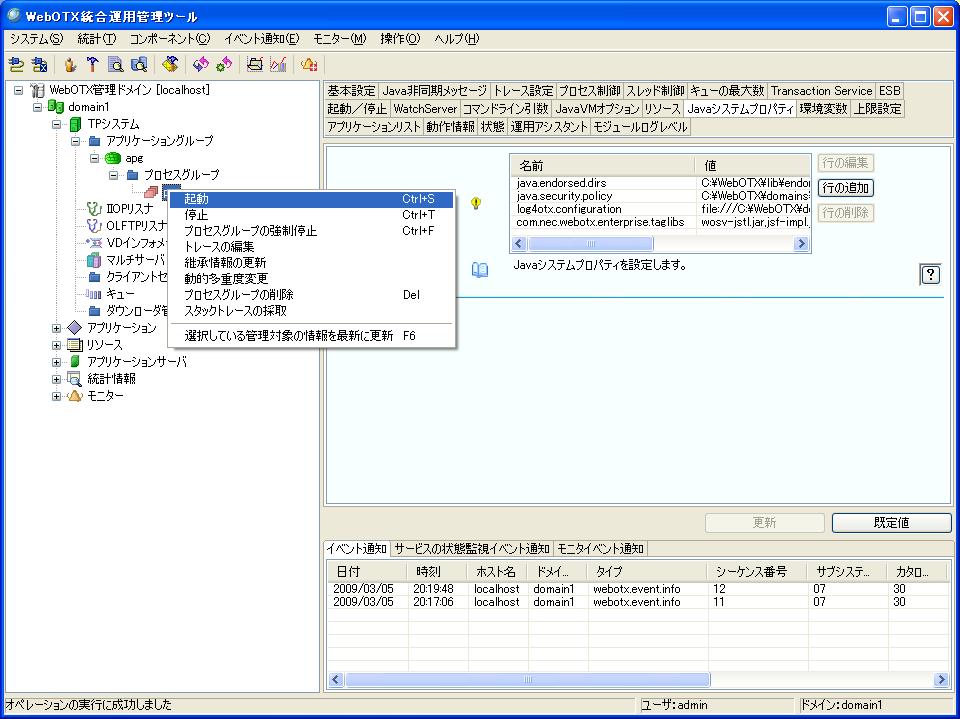Choose 停止 from the context menu
This screenshot has height=719, width=960.
pos(196,215)
